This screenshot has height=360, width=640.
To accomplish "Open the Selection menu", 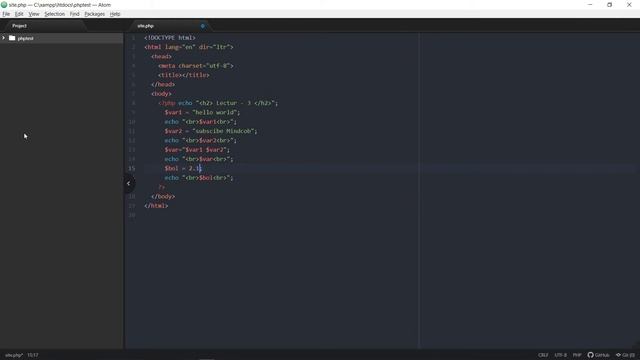I will tap(55, 14).
